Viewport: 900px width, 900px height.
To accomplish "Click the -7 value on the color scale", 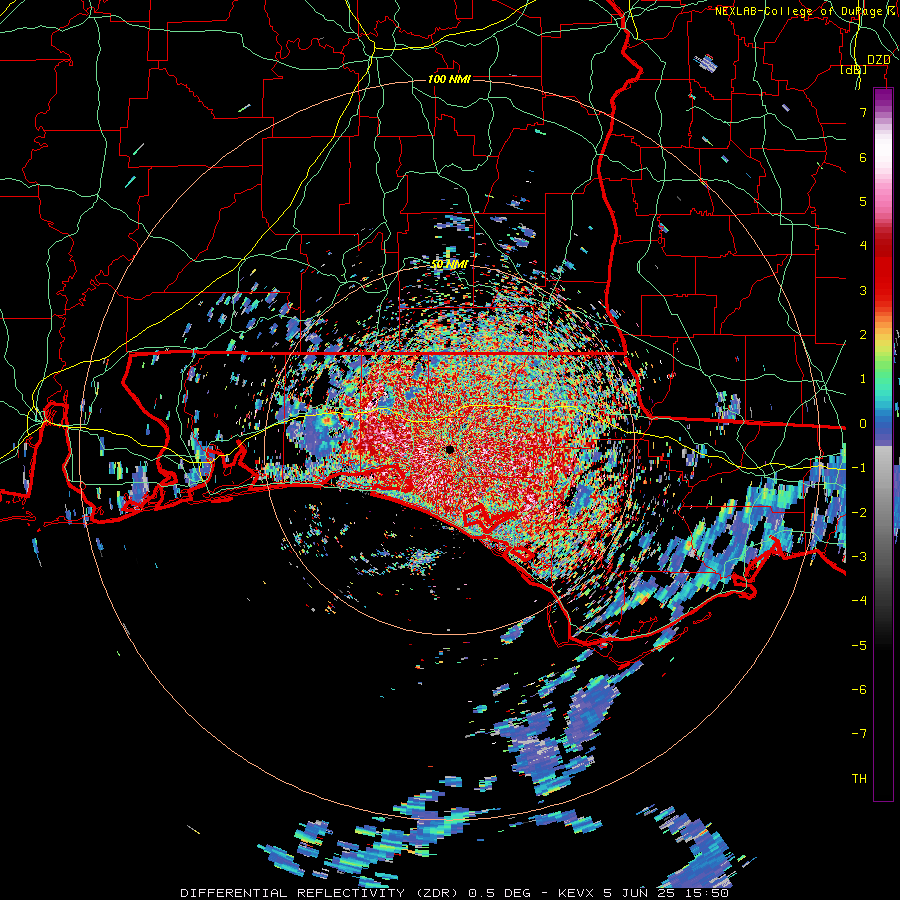I will [x=859, y=734].
